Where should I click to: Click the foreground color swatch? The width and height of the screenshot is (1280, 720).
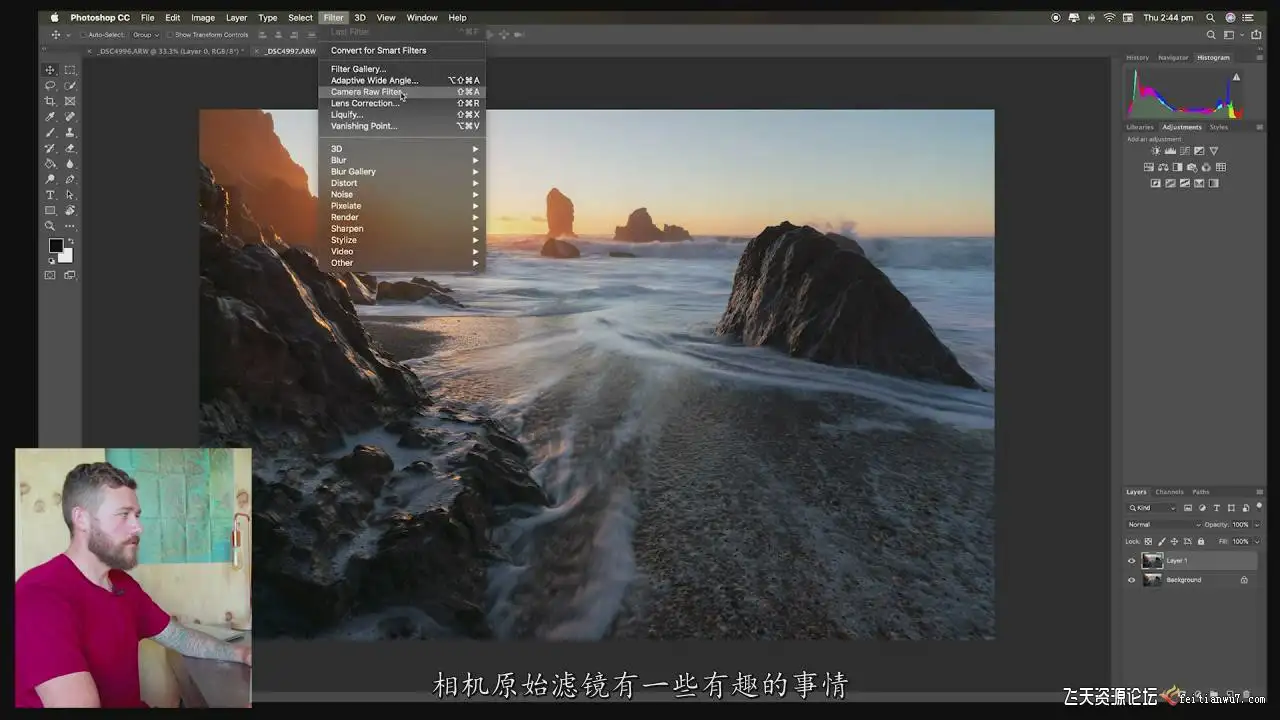56,245
